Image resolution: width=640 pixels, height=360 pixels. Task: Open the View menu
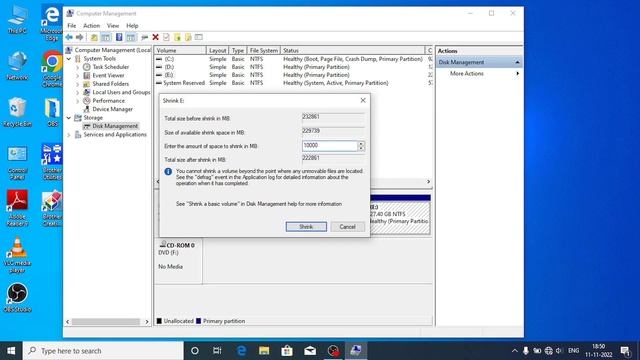click(113, 26)
